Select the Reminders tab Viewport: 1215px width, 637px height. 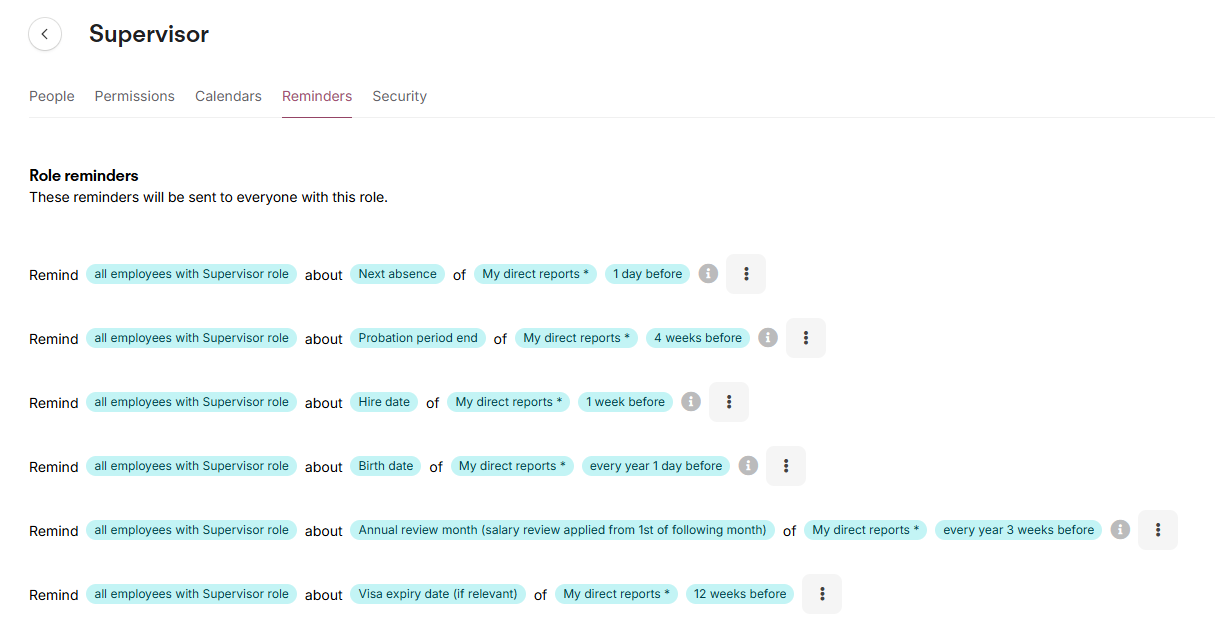(317, 97)
